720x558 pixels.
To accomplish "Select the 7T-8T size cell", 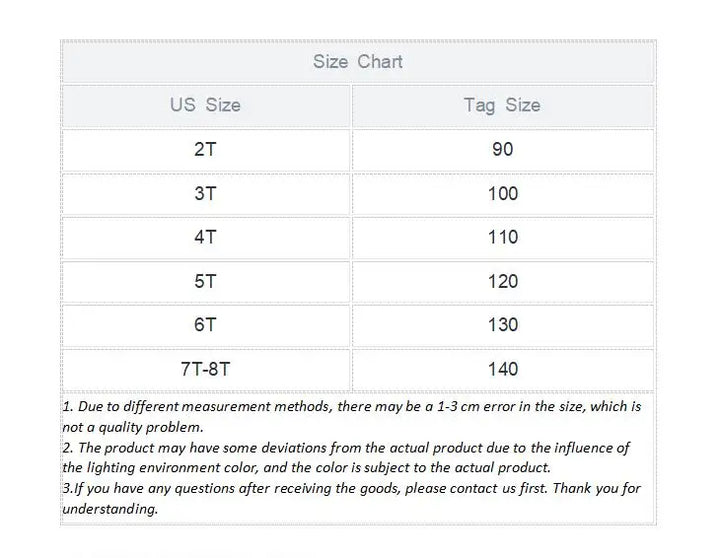I will [x=205, y=369].
